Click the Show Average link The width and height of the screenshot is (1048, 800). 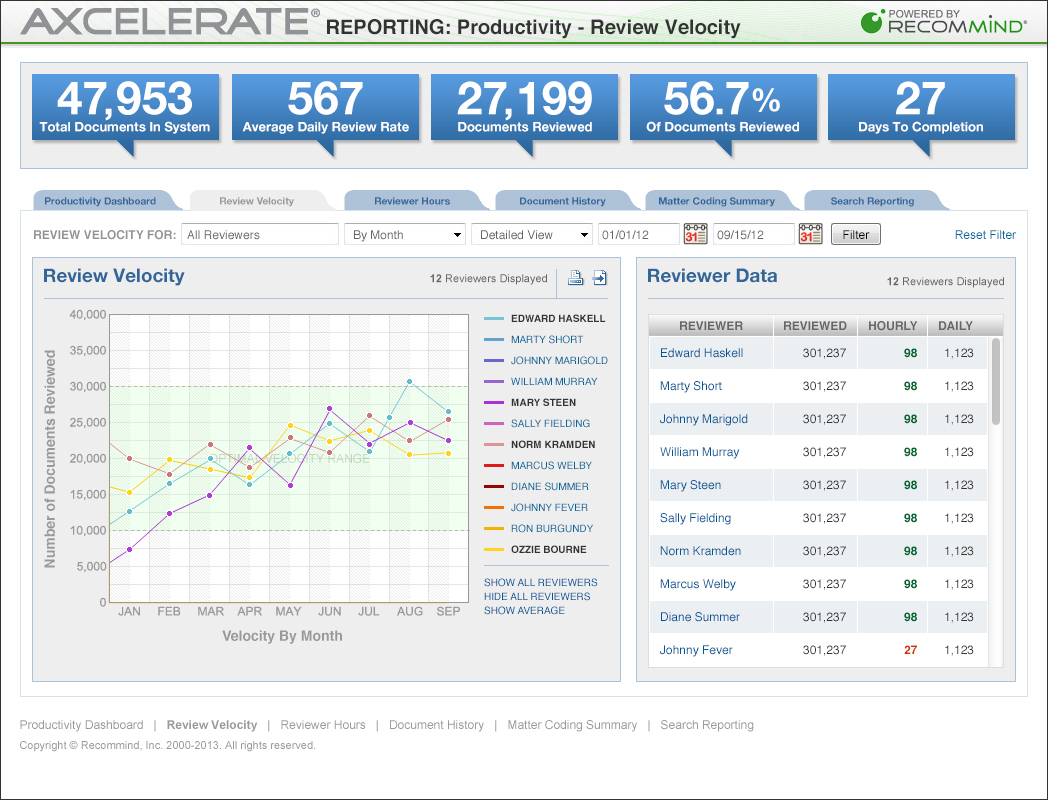point(525,611)
